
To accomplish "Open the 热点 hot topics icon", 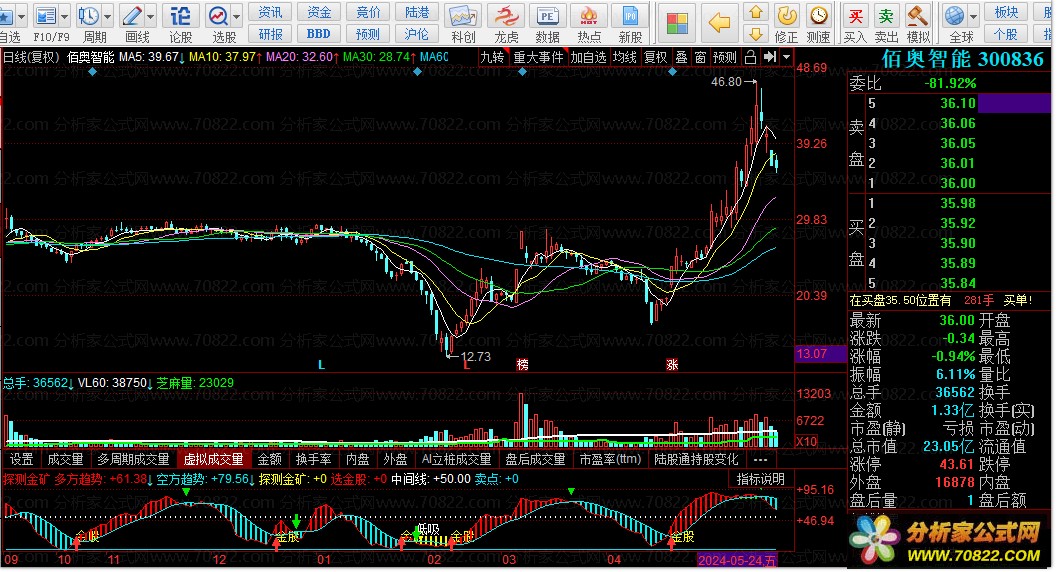I will pos(589,16).
